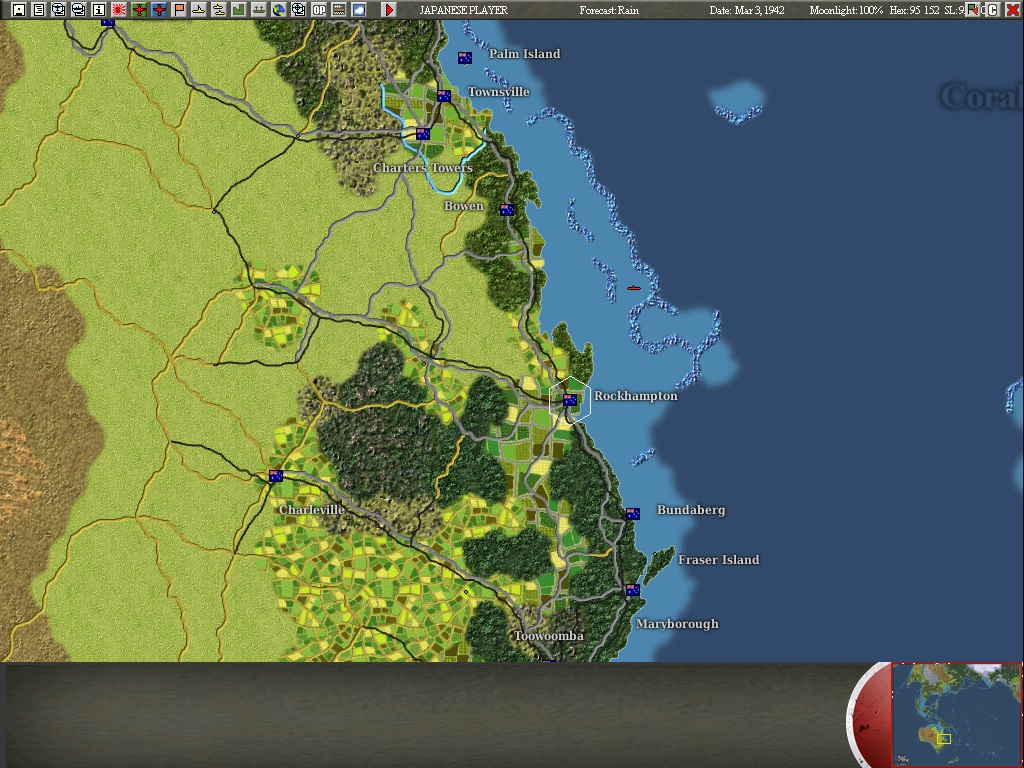Click the green base silhouette icon
Viewport: 1024px width, 768px height.
pyautogui.click(x=238, y=10)
